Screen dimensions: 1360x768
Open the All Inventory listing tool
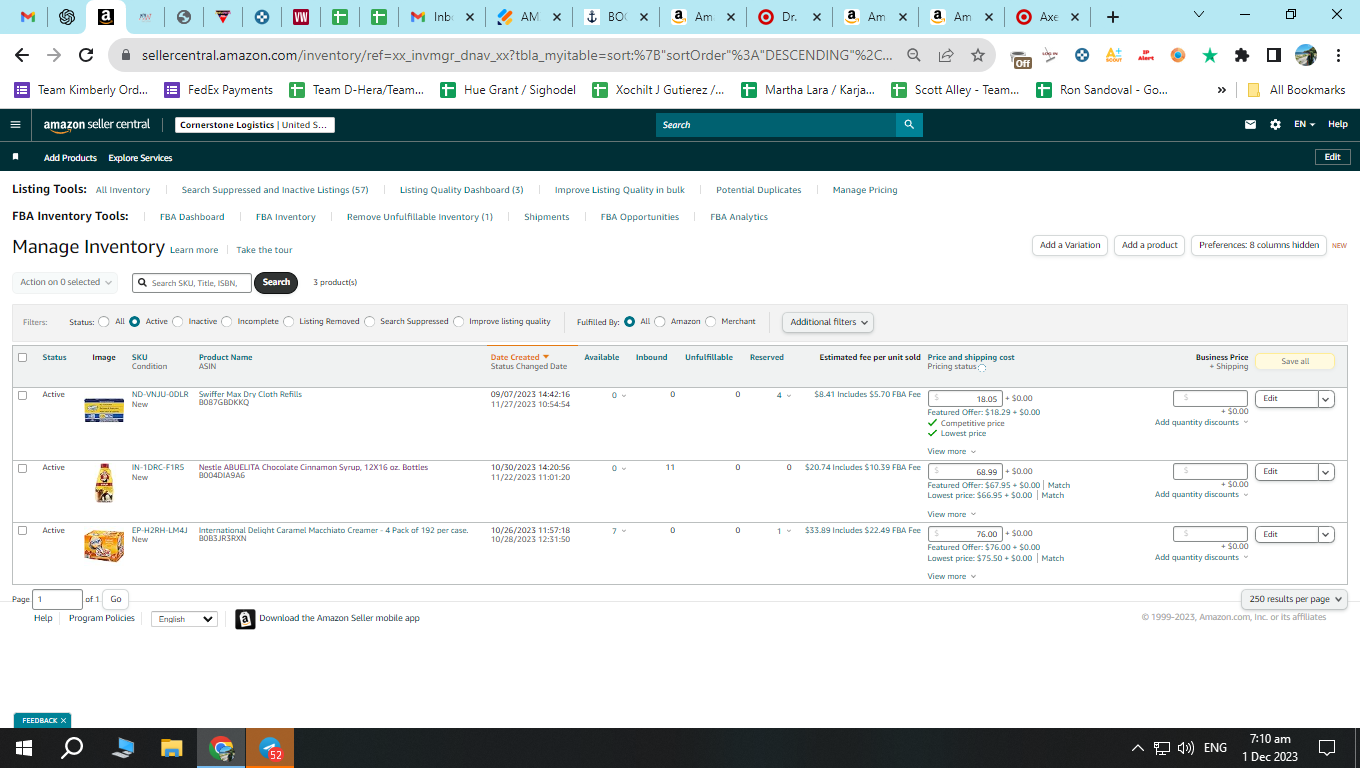123,190
